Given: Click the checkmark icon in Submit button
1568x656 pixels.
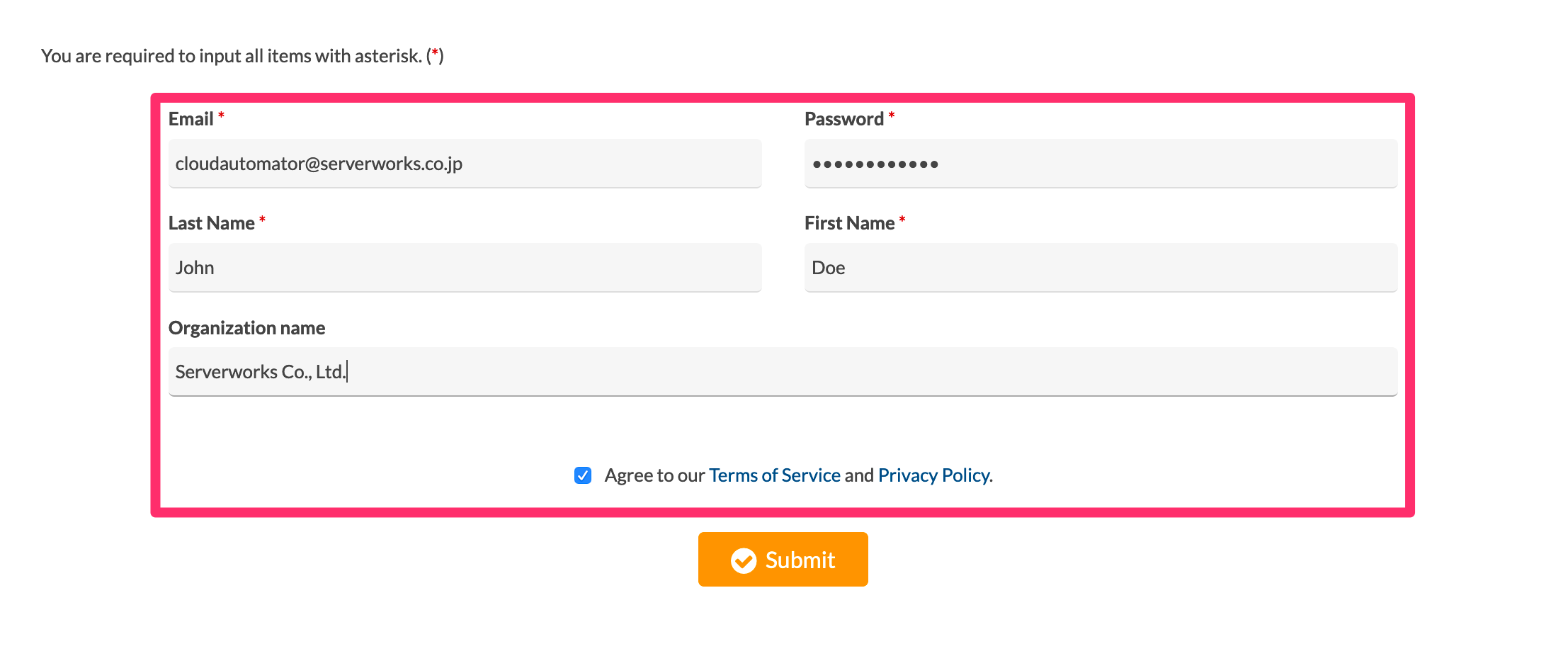Looking at the screenshot, I should point(744,560).
